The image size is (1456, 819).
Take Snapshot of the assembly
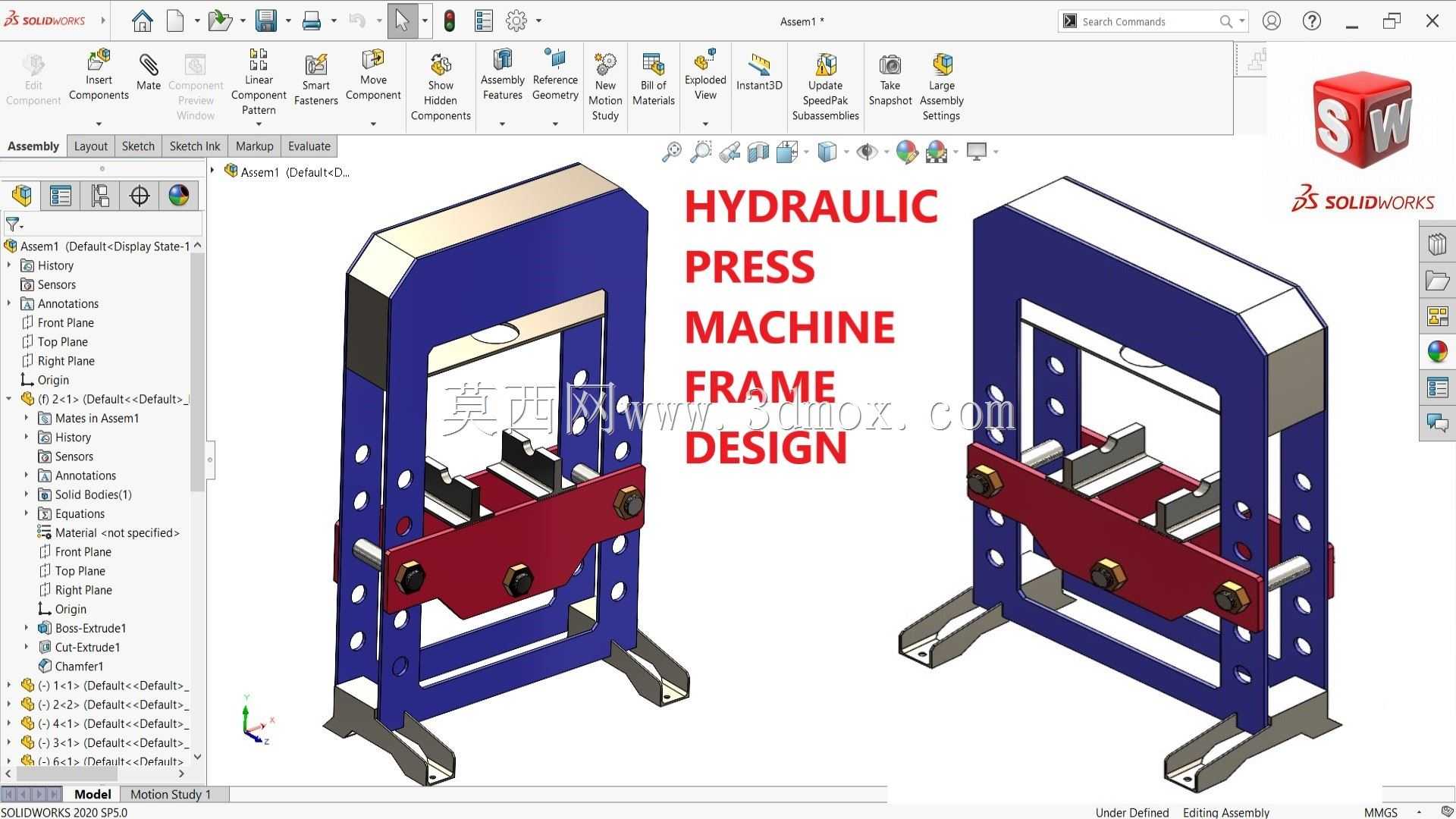click(890, 80)
